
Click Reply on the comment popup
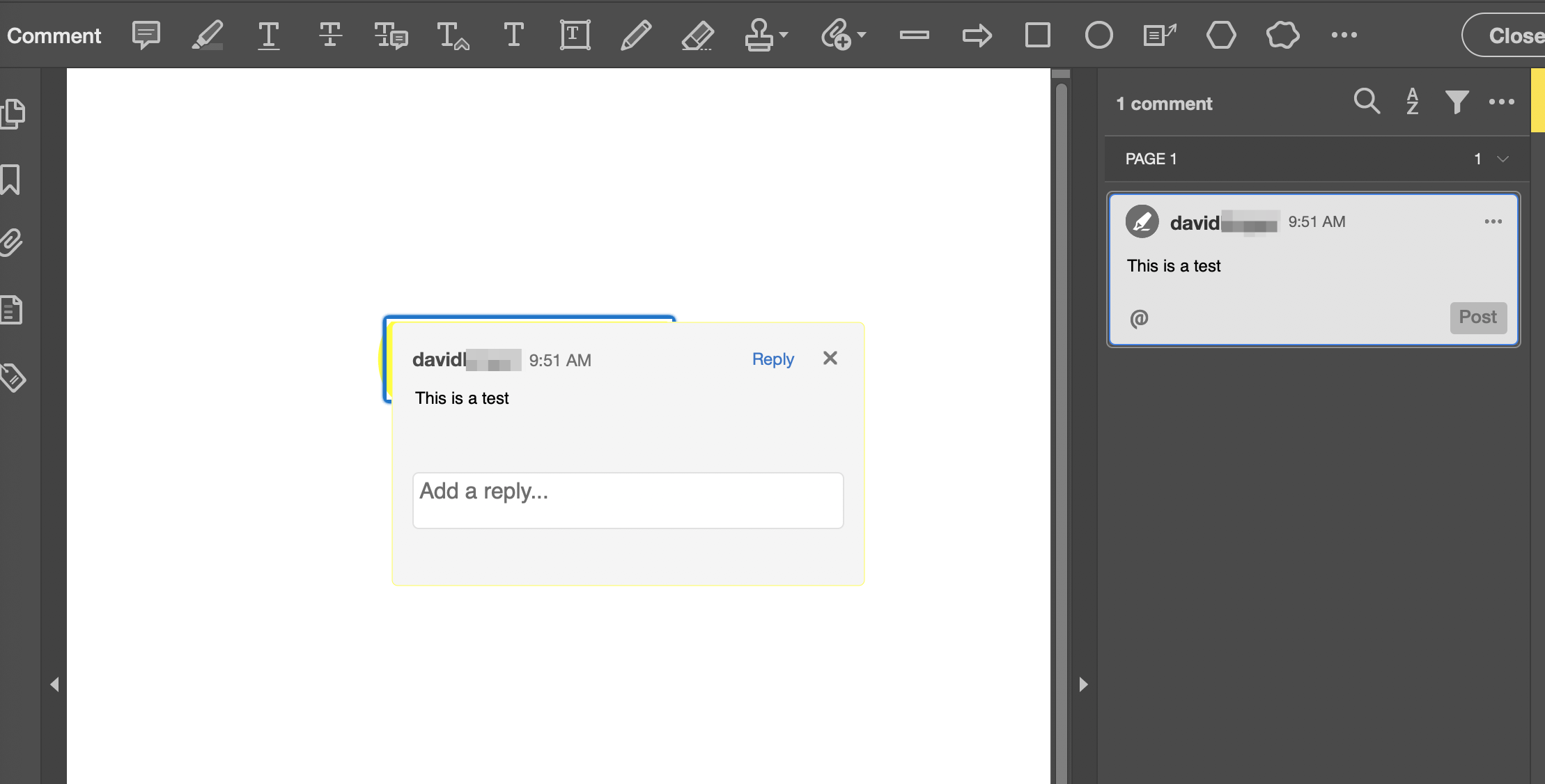772,359
